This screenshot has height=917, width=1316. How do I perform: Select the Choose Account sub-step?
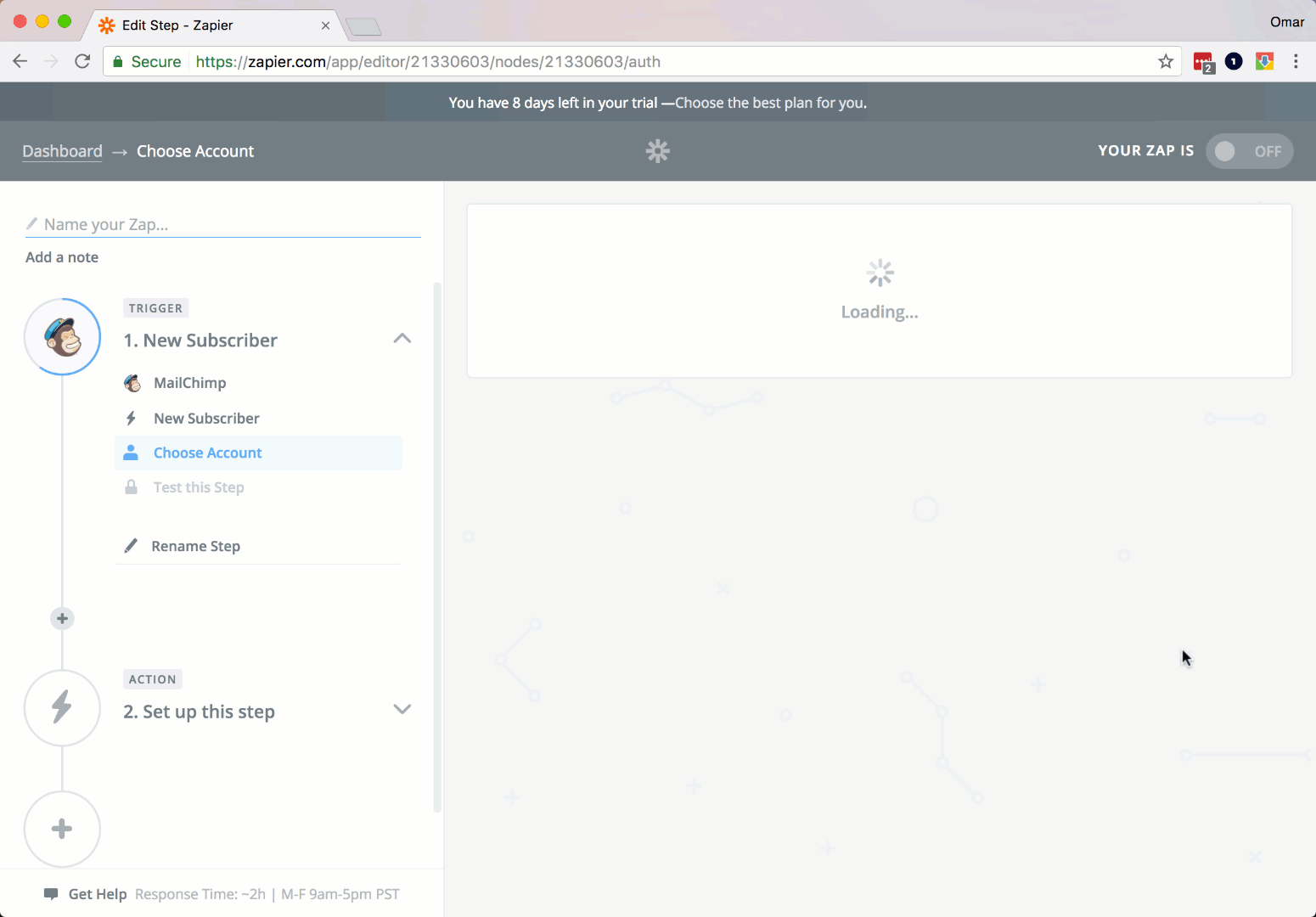click(x=258, y=453)
